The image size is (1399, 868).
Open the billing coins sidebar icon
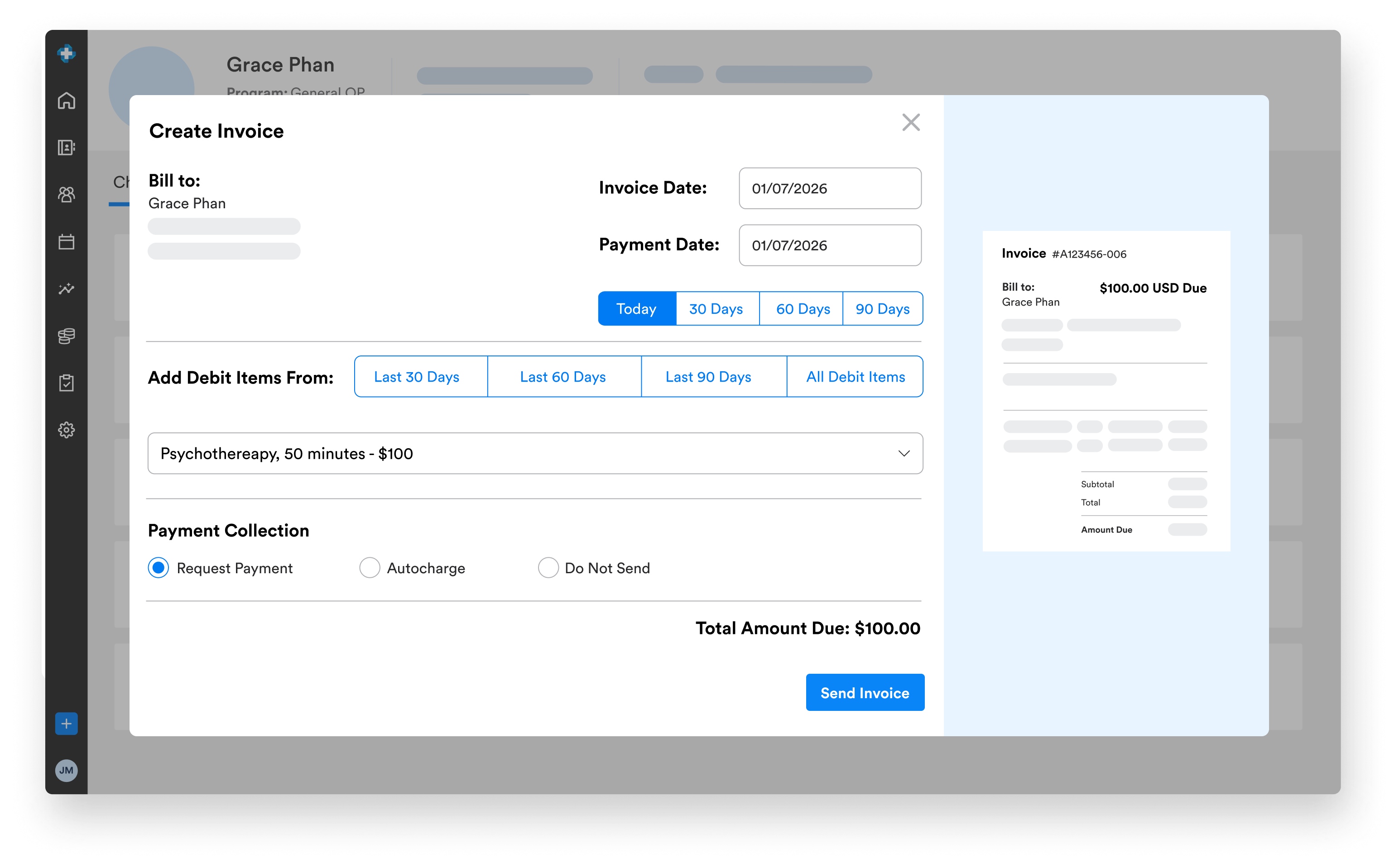67,336
